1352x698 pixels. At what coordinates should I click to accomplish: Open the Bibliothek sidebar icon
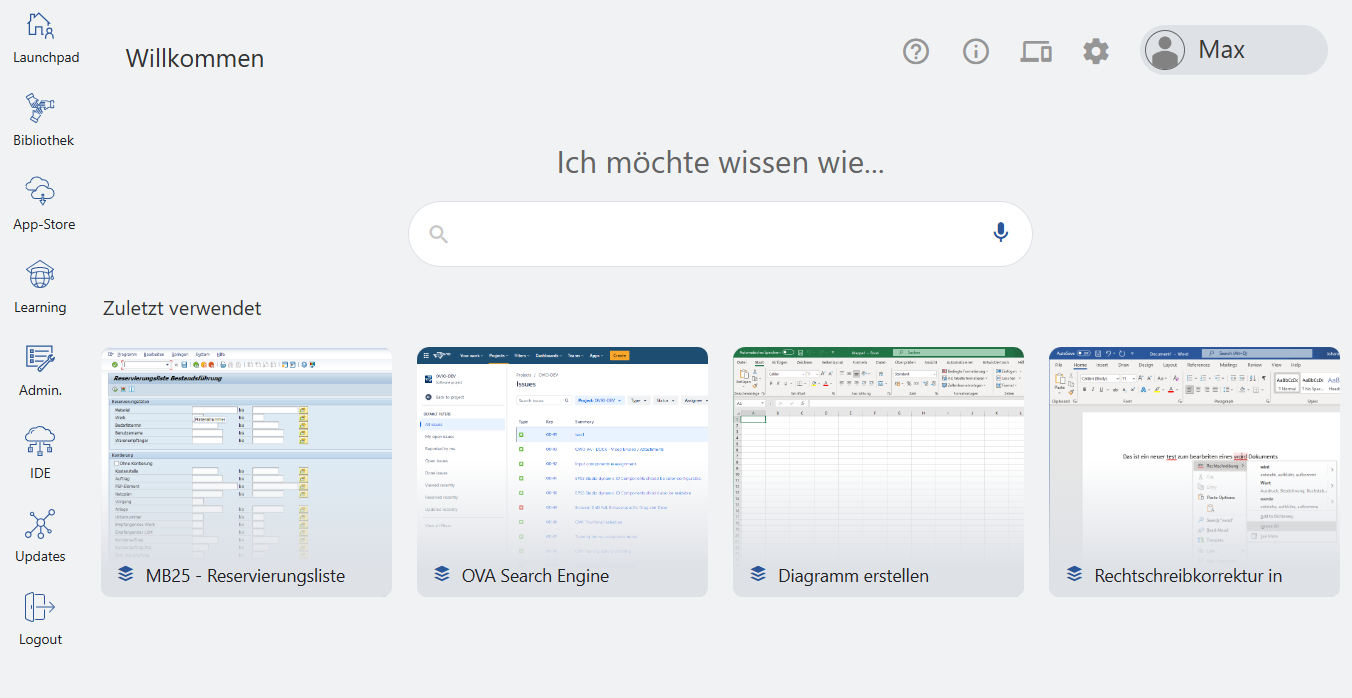pyautogui.click(x=41, y=109)
